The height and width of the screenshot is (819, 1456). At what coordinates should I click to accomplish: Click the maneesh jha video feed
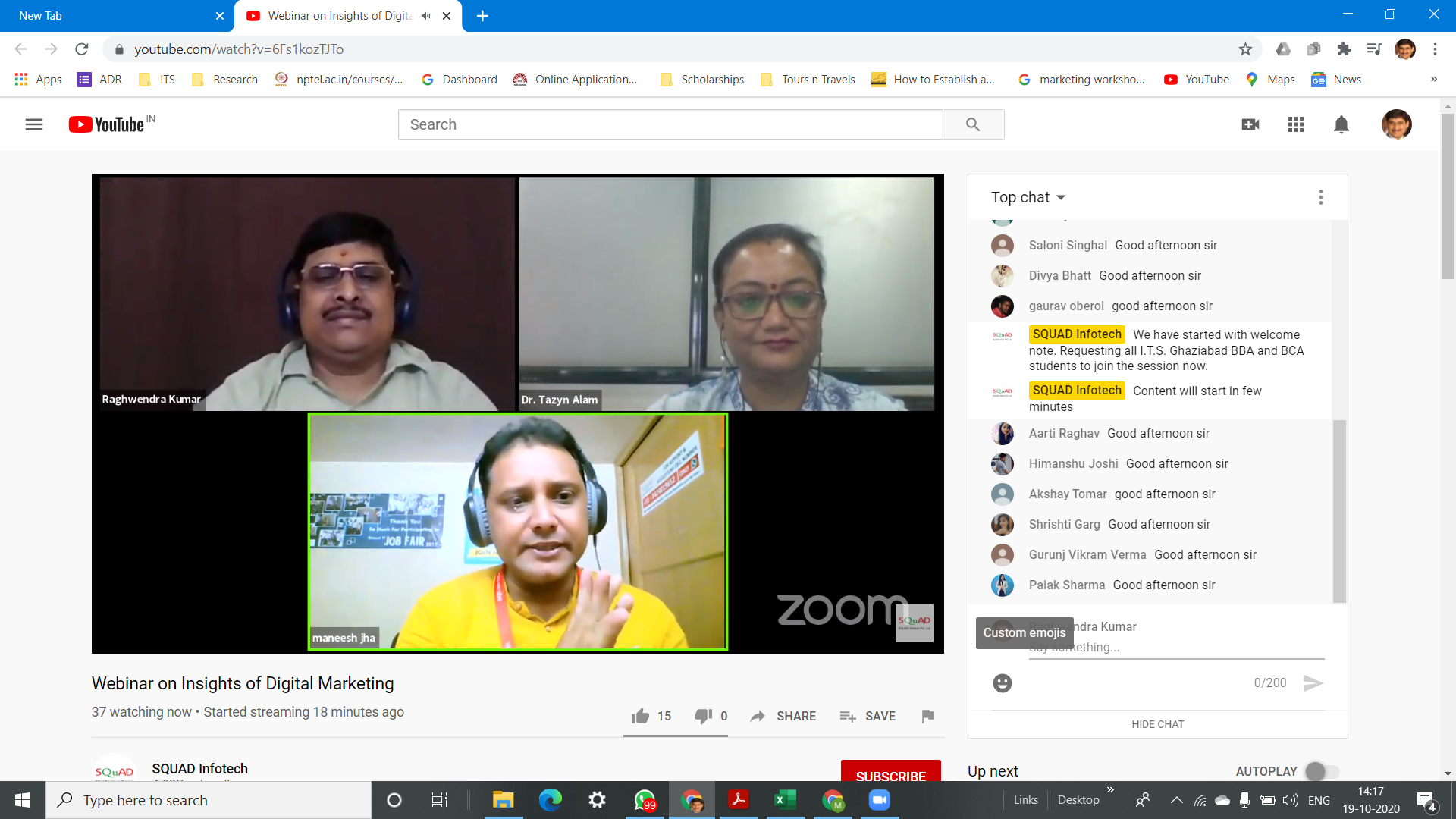tap(518, 532)
